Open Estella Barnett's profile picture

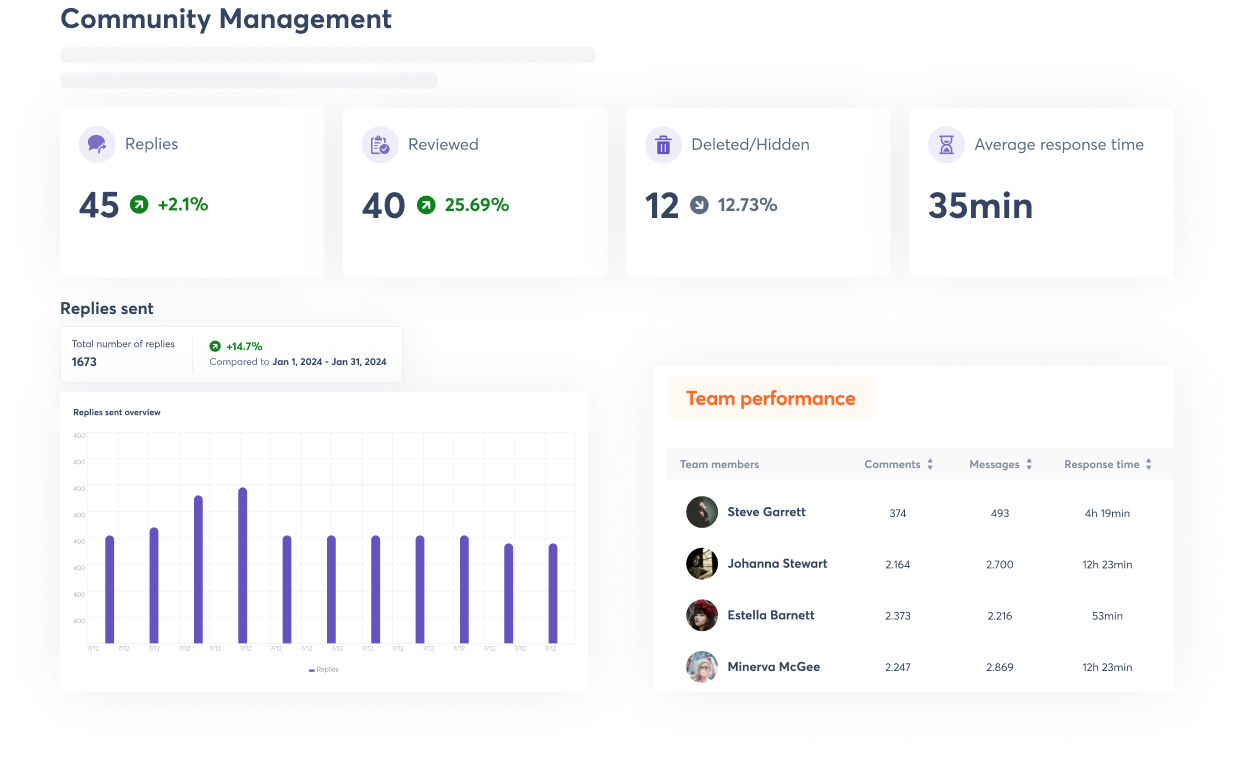tap(702, 615)
